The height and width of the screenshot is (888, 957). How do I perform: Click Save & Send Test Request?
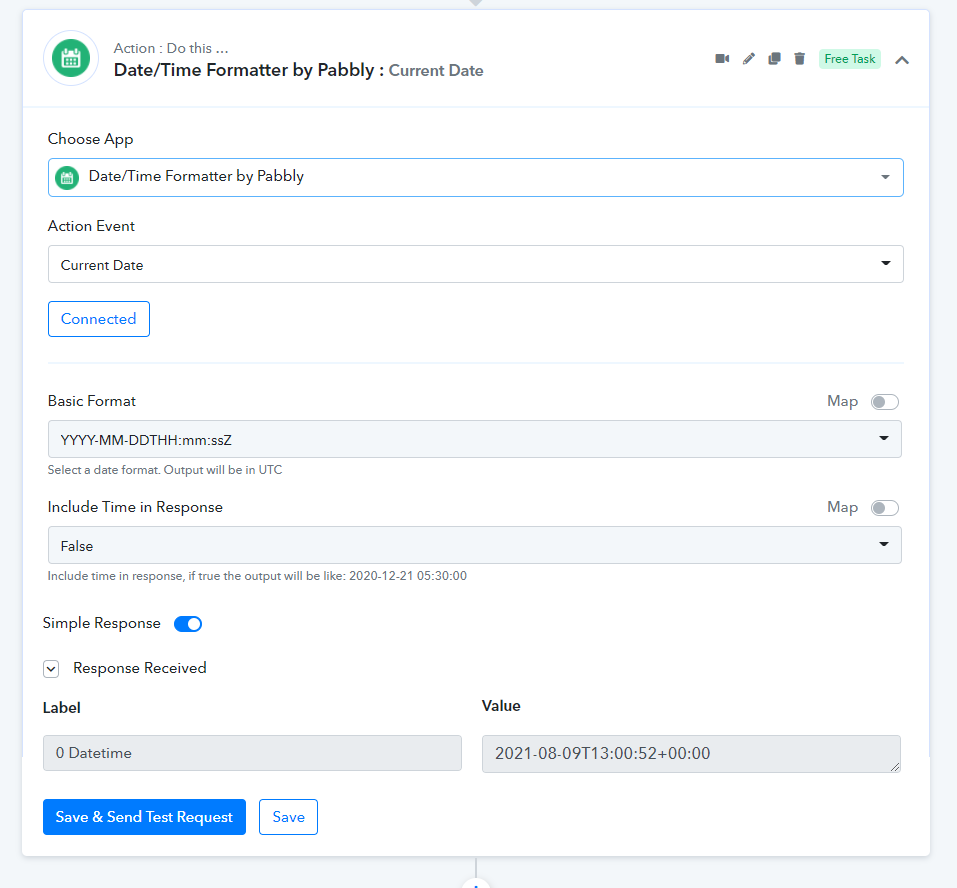[x=144, y=817]
